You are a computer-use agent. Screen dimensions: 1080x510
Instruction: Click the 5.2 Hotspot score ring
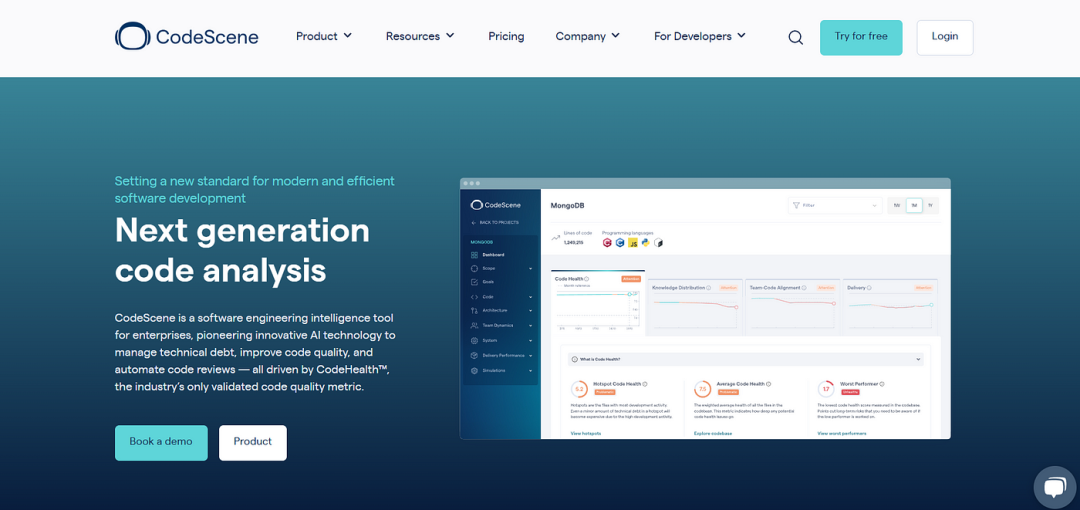tap(579, 389)
